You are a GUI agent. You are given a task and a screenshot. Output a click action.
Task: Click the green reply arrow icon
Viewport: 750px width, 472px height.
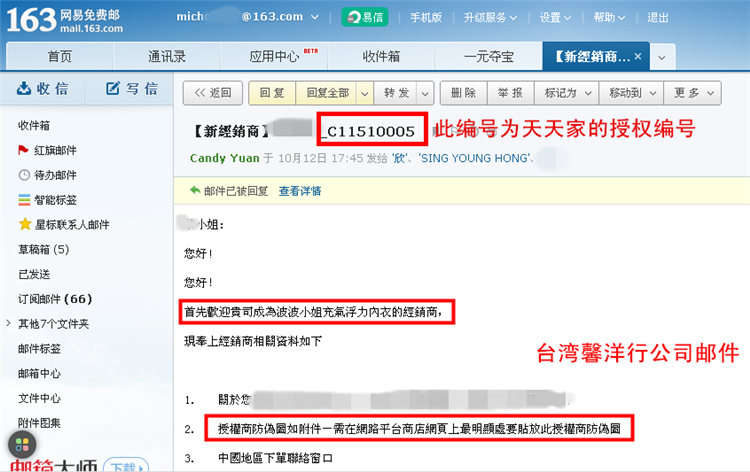(195, 190)
